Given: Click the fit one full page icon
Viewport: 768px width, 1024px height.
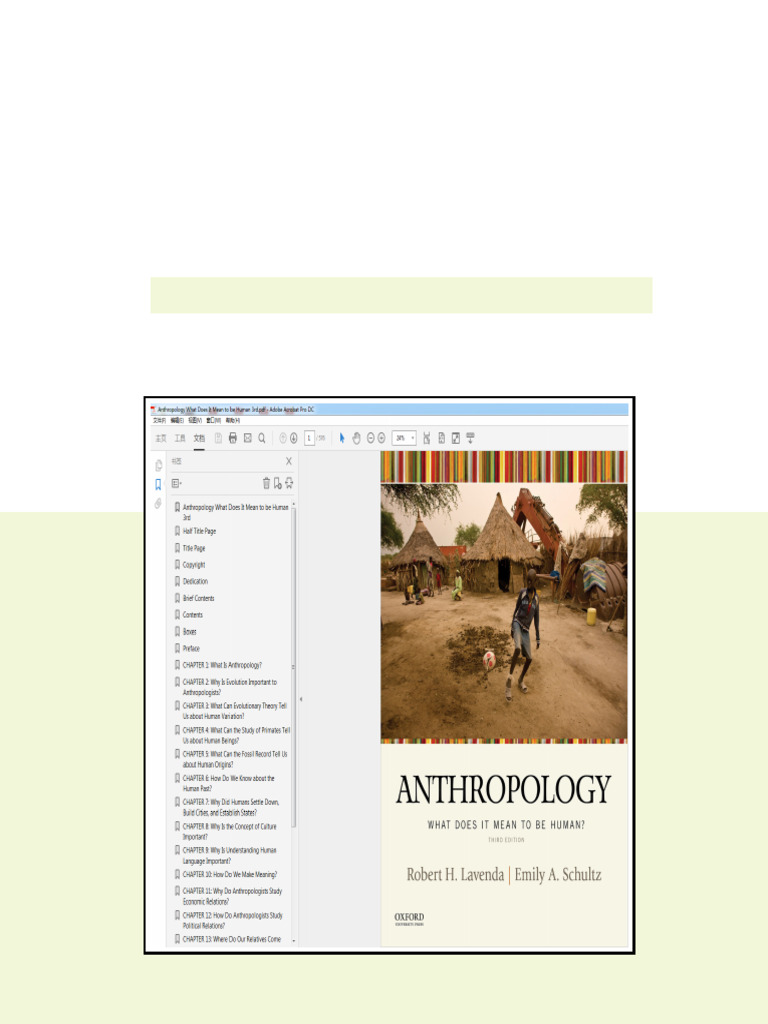Looking at the screenshot, I should pyautogui.click(x=441, y=438).
